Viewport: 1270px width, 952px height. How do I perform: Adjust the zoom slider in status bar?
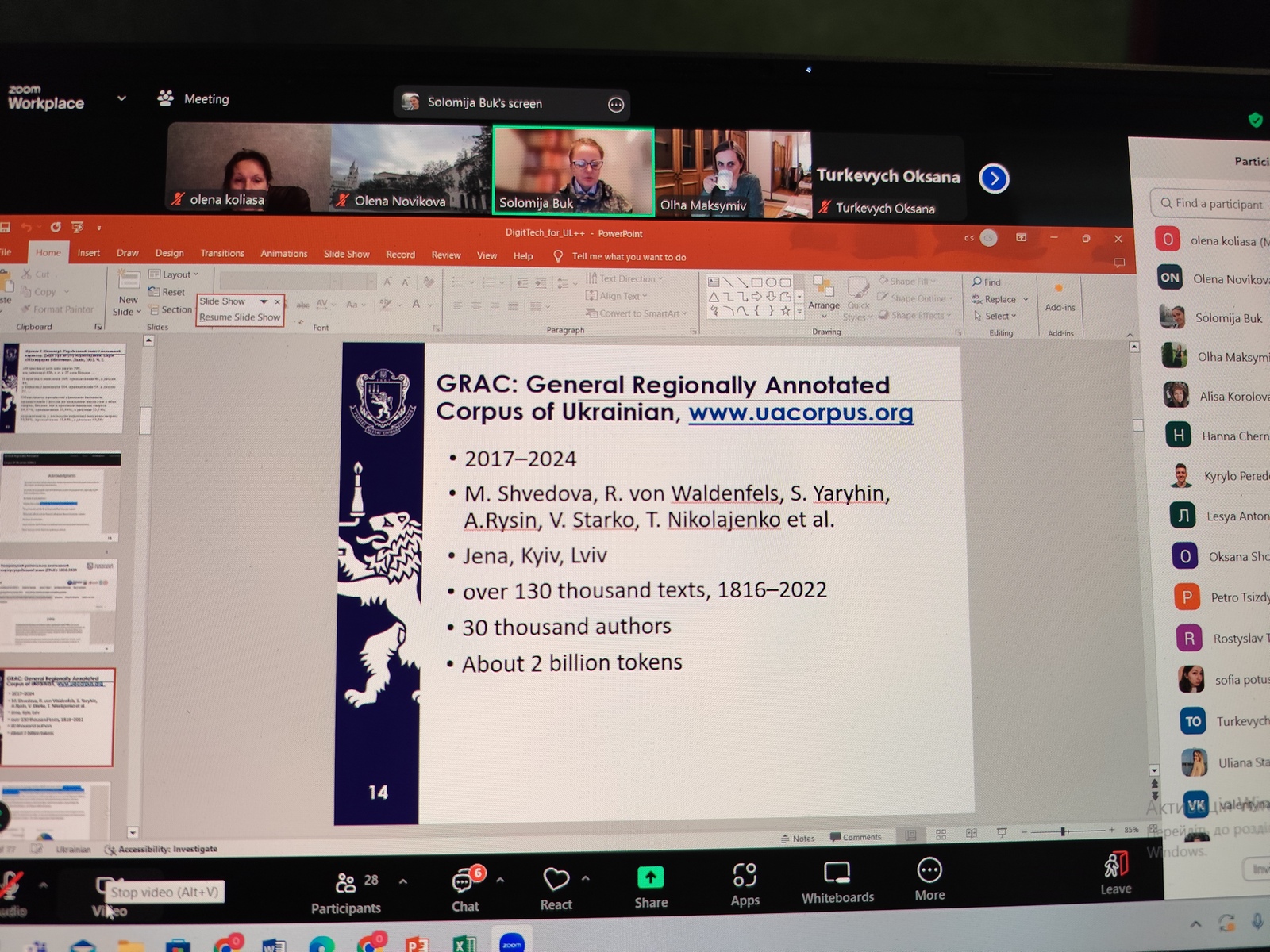1063,831
